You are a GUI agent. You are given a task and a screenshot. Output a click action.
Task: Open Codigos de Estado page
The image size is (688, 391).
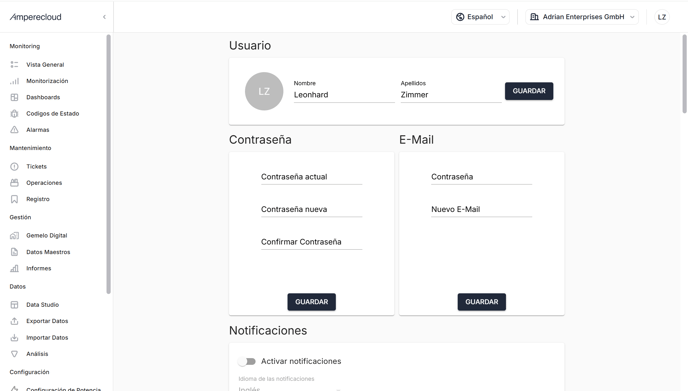(x=53, y=114)
